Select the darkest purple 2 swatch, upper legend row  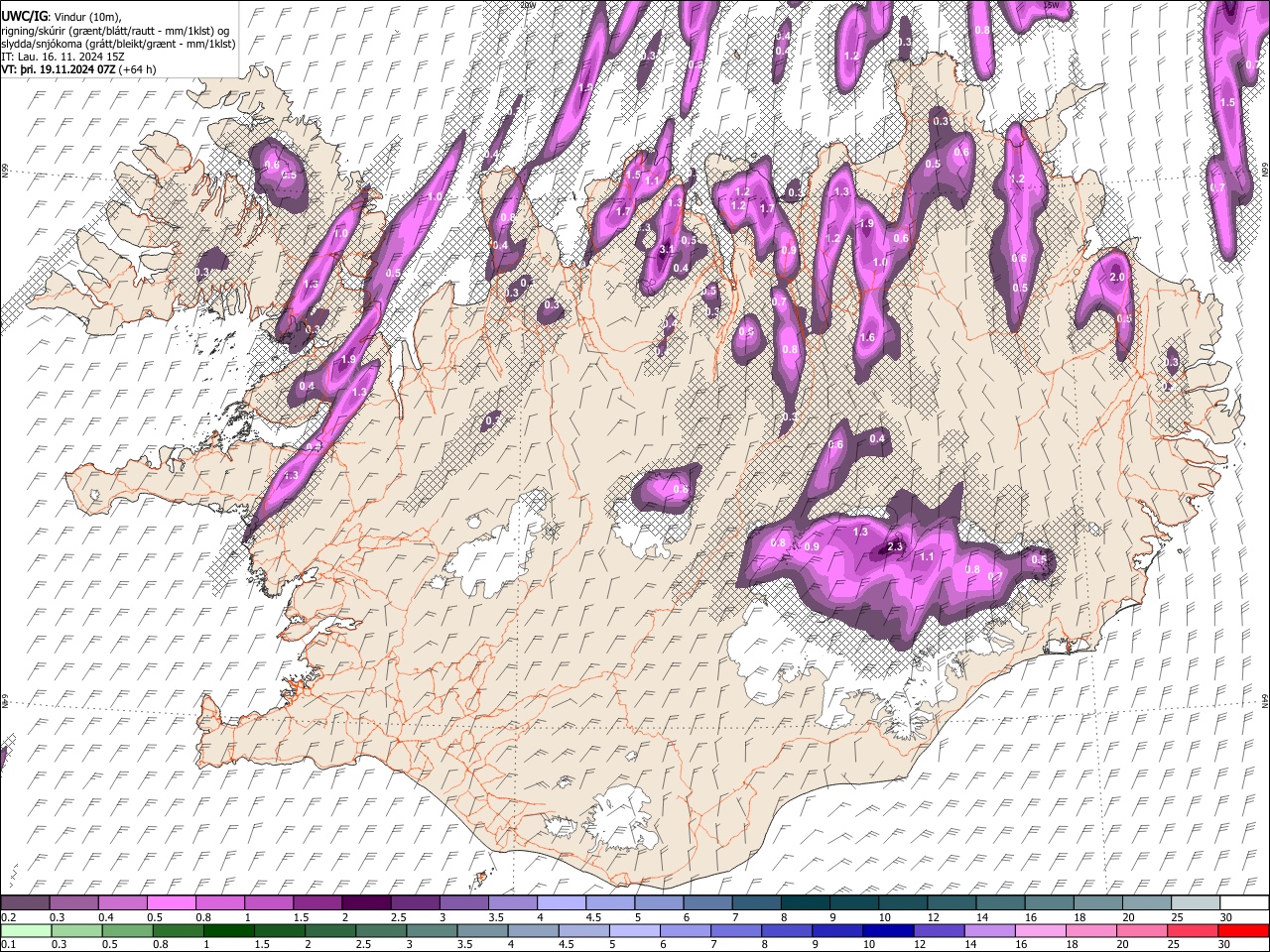366,902
